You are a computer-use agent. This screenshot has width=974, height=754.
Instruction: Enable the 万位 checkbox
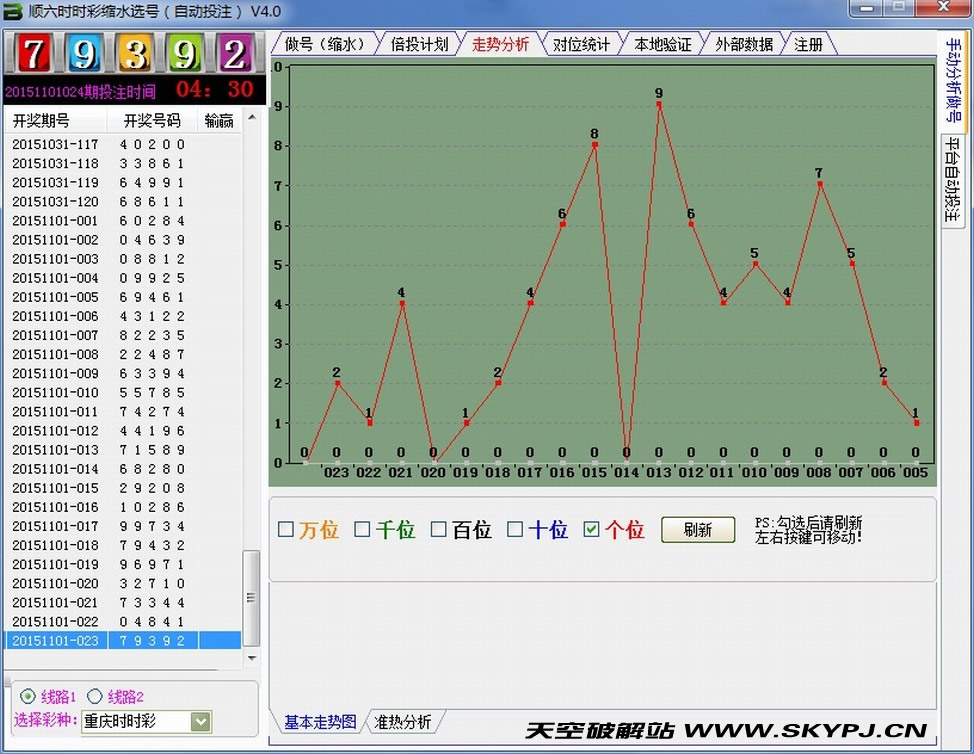[286, 530]
